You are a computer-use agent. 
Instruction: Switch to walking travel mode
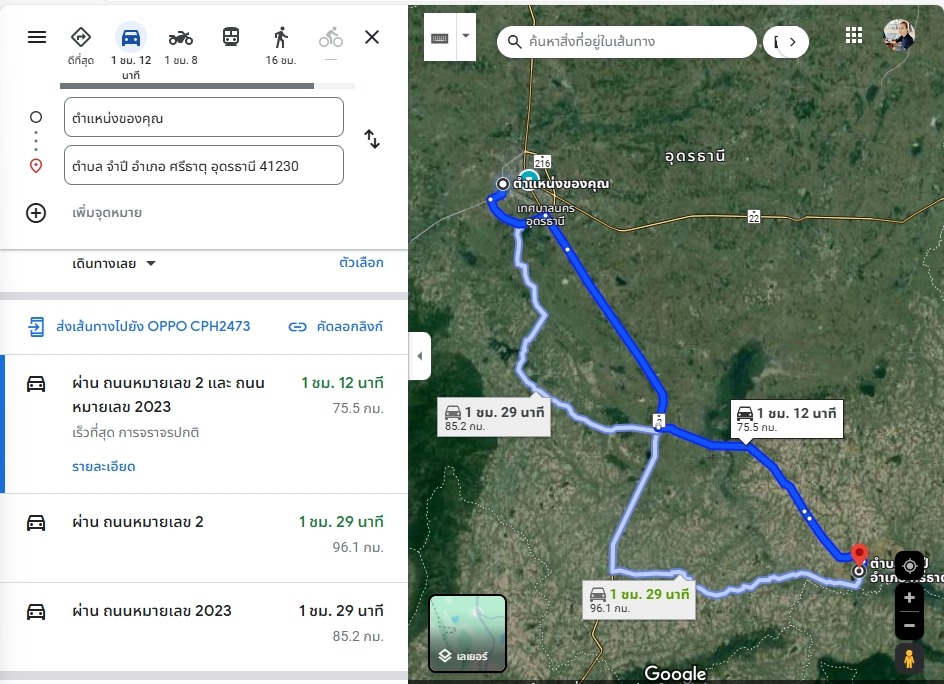coord(281,38)
